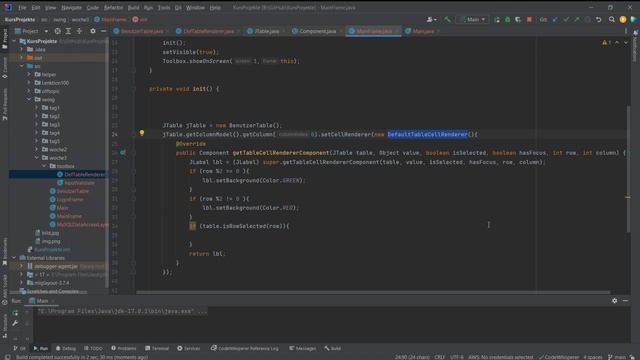This screenshot has height=360, width=640.
Task: Open the Services tool window button
Action: pyautogui.click(x=189, y=349)
